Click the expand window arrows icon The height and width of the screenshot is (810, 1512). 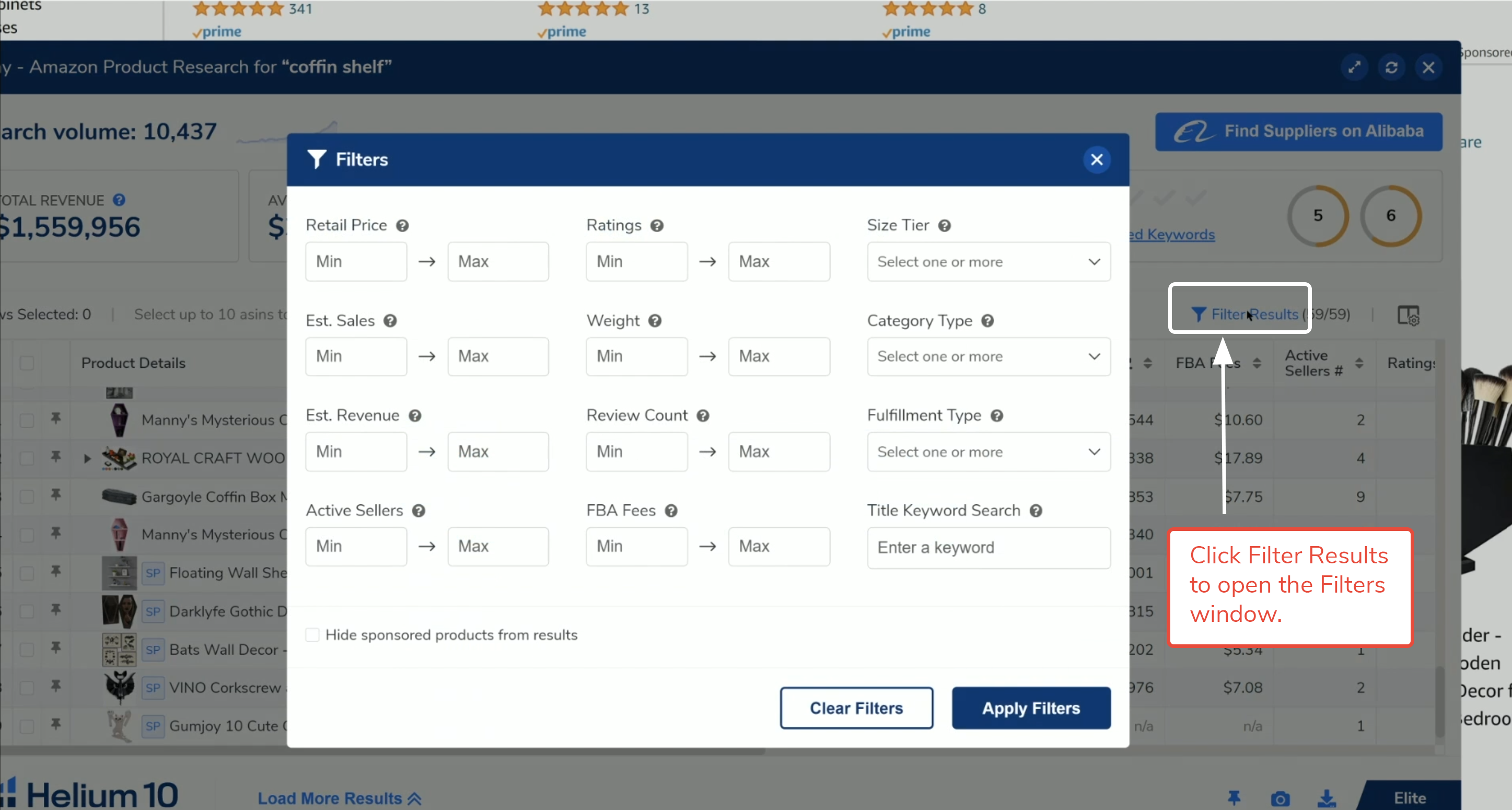point(1354,67)
